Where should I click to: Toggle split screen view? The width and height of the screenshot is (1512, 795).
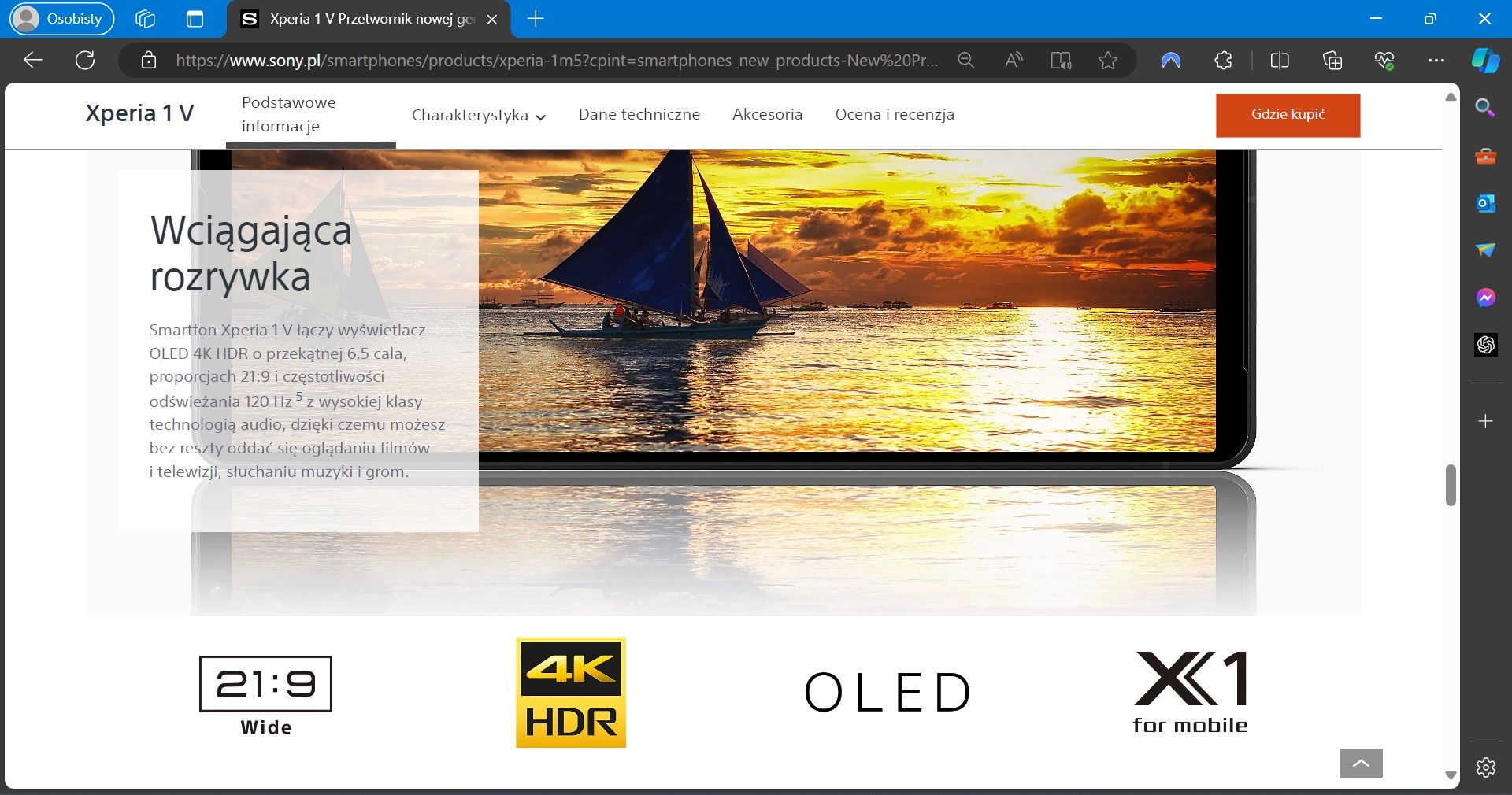coord(1280,61)
